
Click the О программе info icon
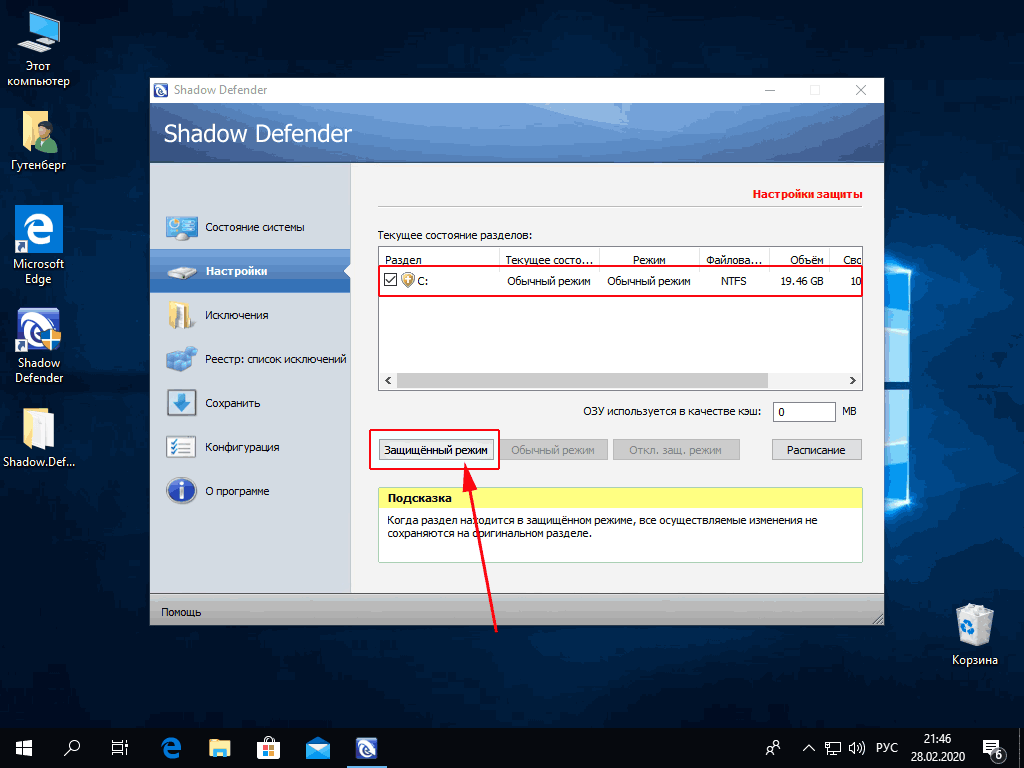click(182, 491)
